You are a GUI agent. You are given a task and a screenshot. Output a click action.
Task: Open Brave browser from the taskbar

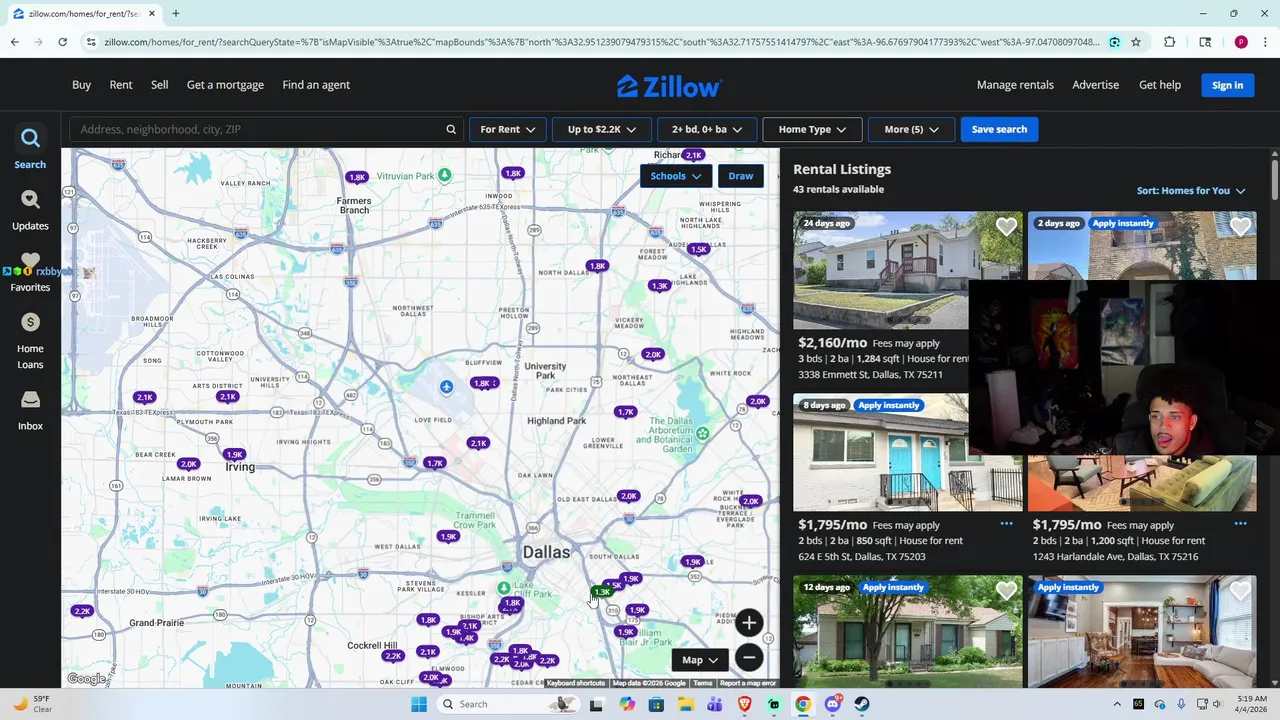point(744,704)
